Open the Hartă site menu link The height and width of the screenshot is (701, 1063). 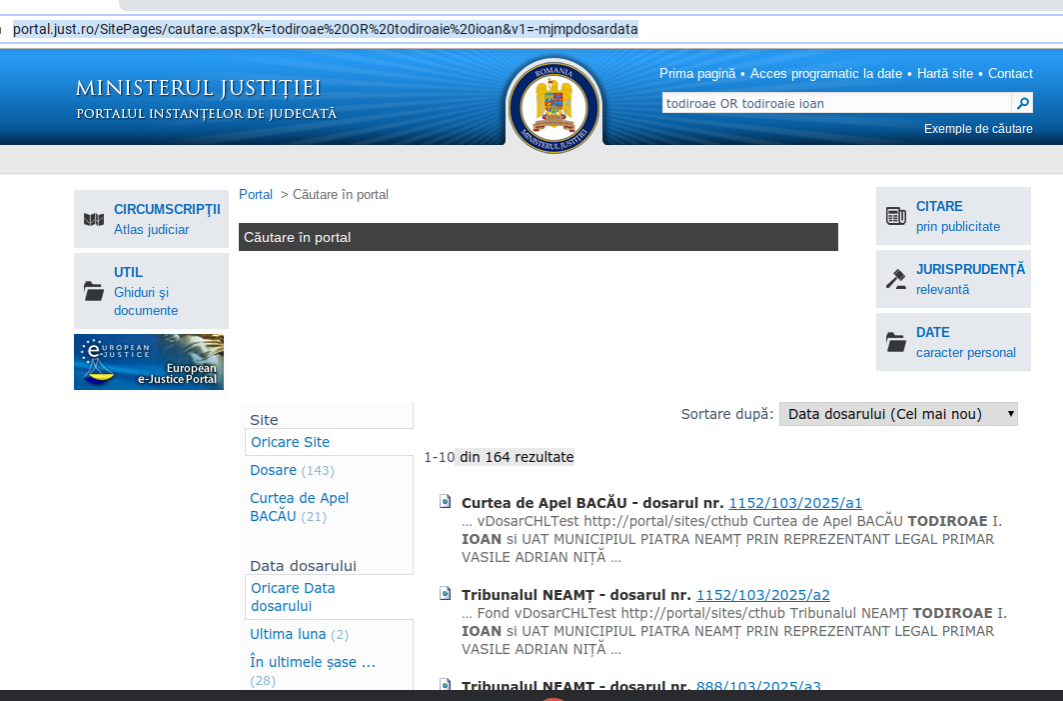point(944,73)
